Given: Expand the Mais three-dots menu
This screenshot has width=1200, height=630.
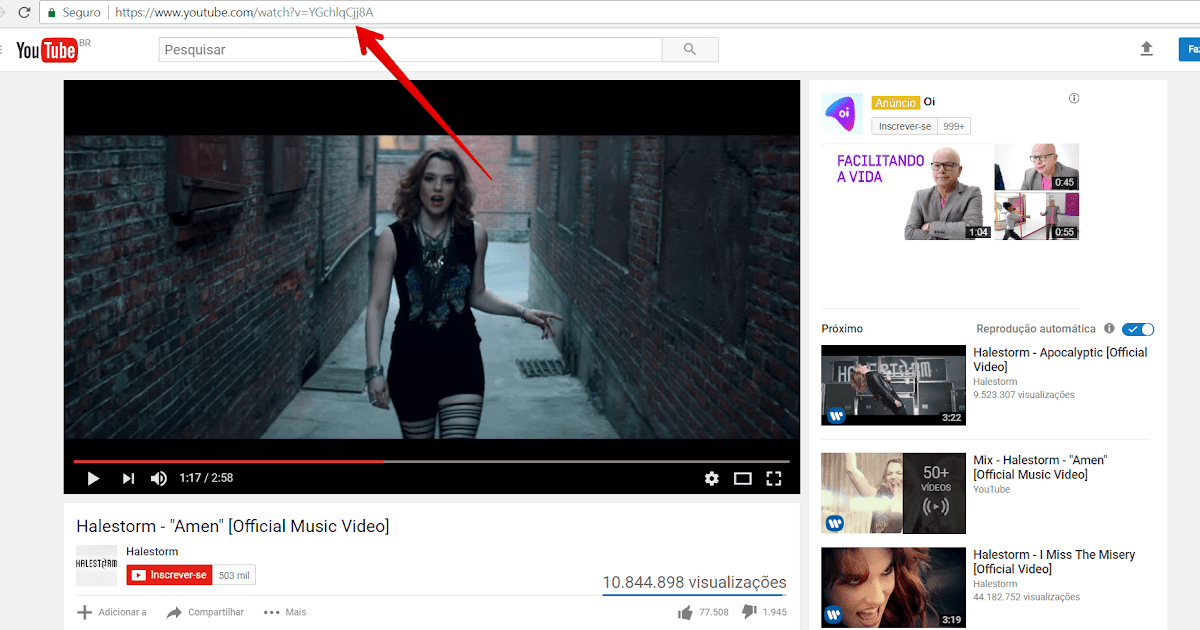Looking at the screenshot, I should [x=285, y=612].
